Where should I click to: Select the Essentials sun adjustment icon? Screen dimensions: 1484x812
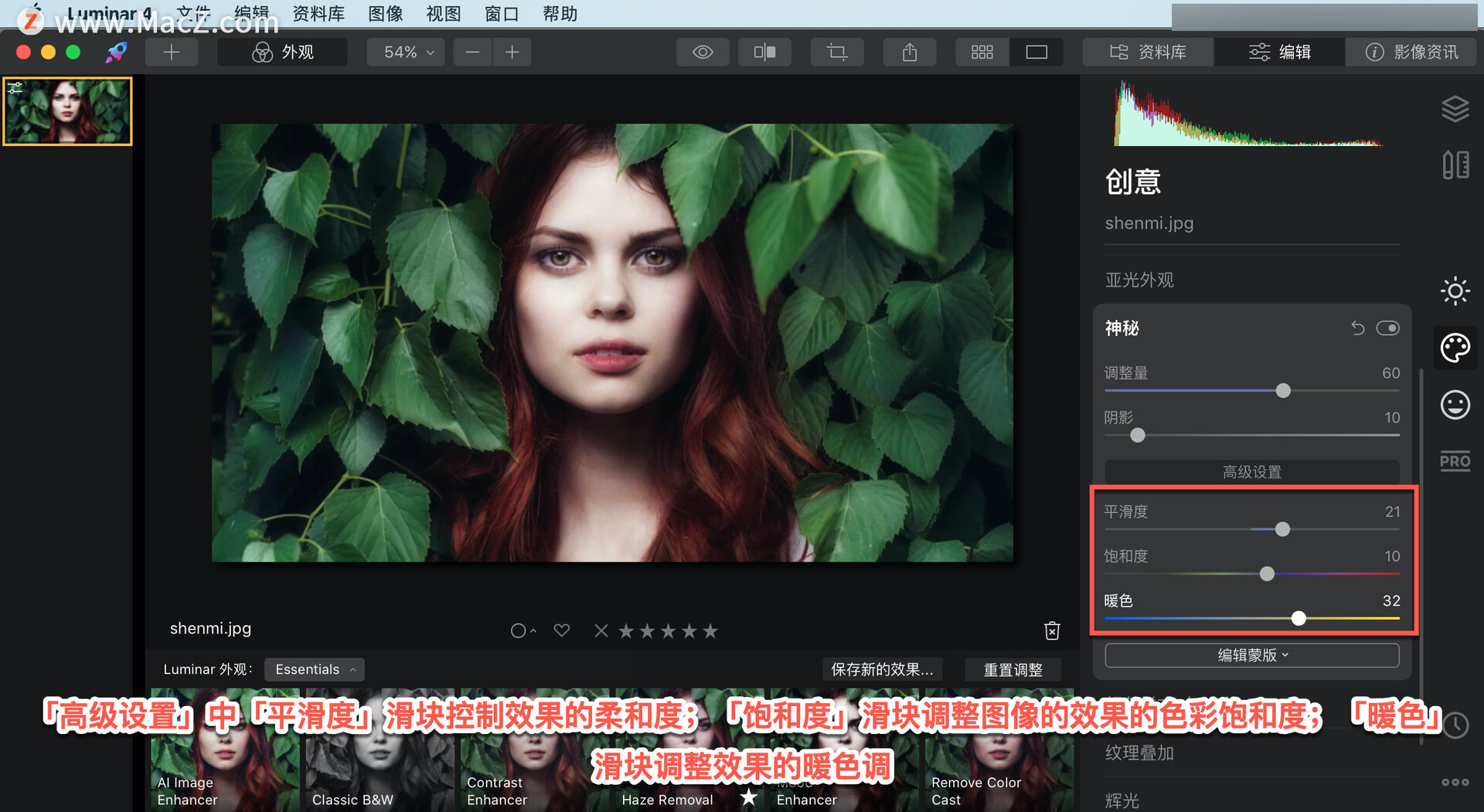coord(1455,291)
